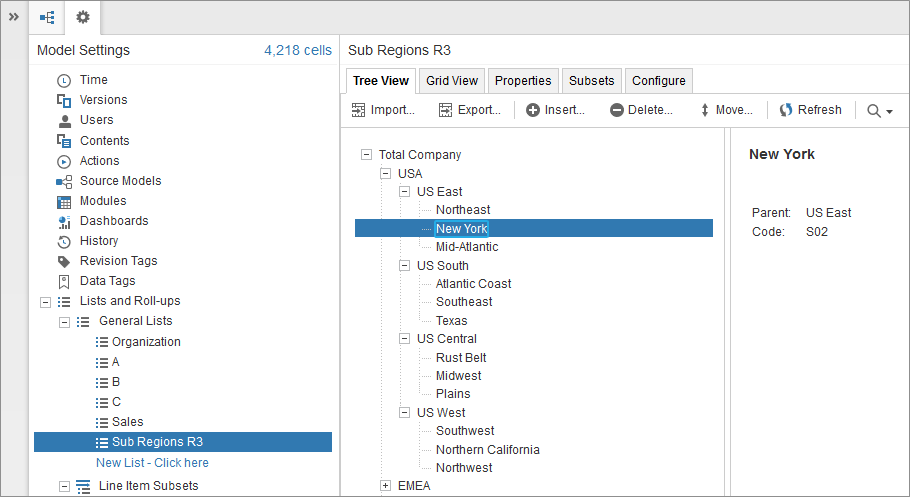Click the Lists and Roll-ups list icon
Viewport: 910px width, 497px height.
[x=64, y=301]
